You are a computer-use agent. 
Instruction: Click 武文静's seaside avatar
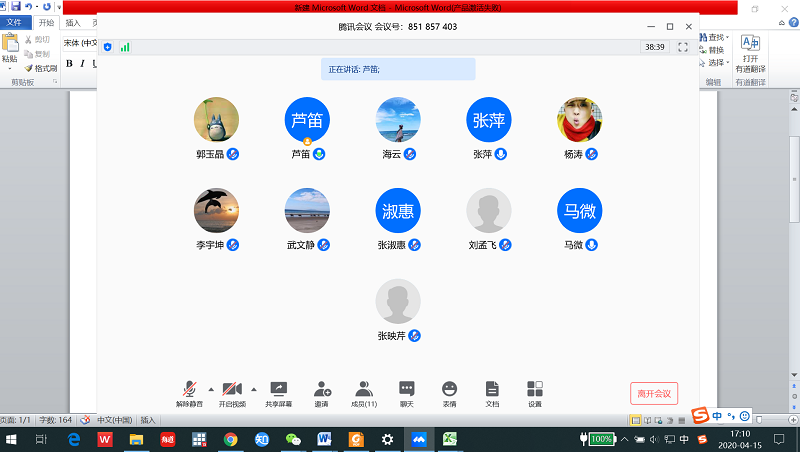tap(307, 211)
